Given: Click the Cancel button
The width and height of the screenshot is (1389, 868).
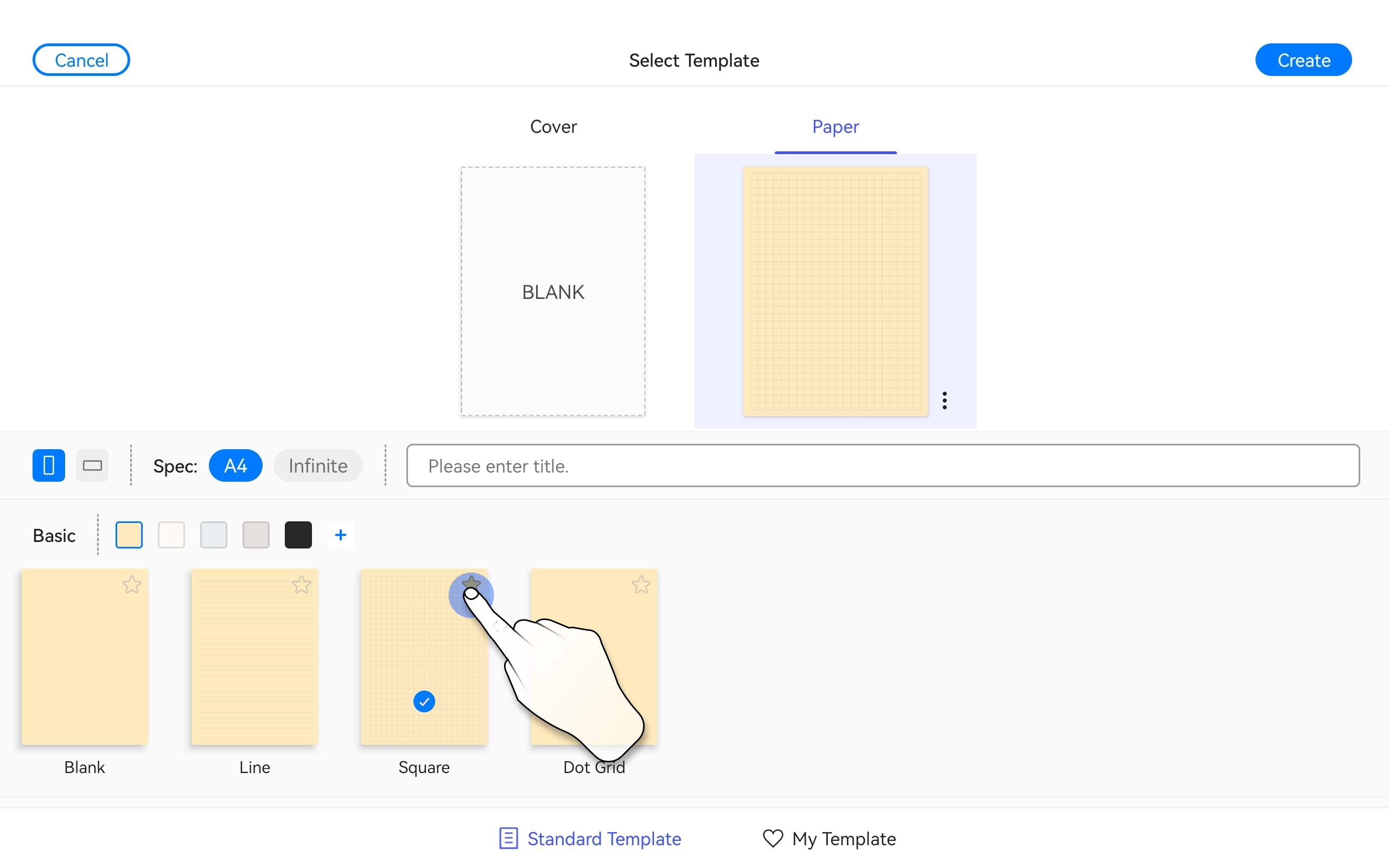Looking at the screenshot, I should point(81,60).
